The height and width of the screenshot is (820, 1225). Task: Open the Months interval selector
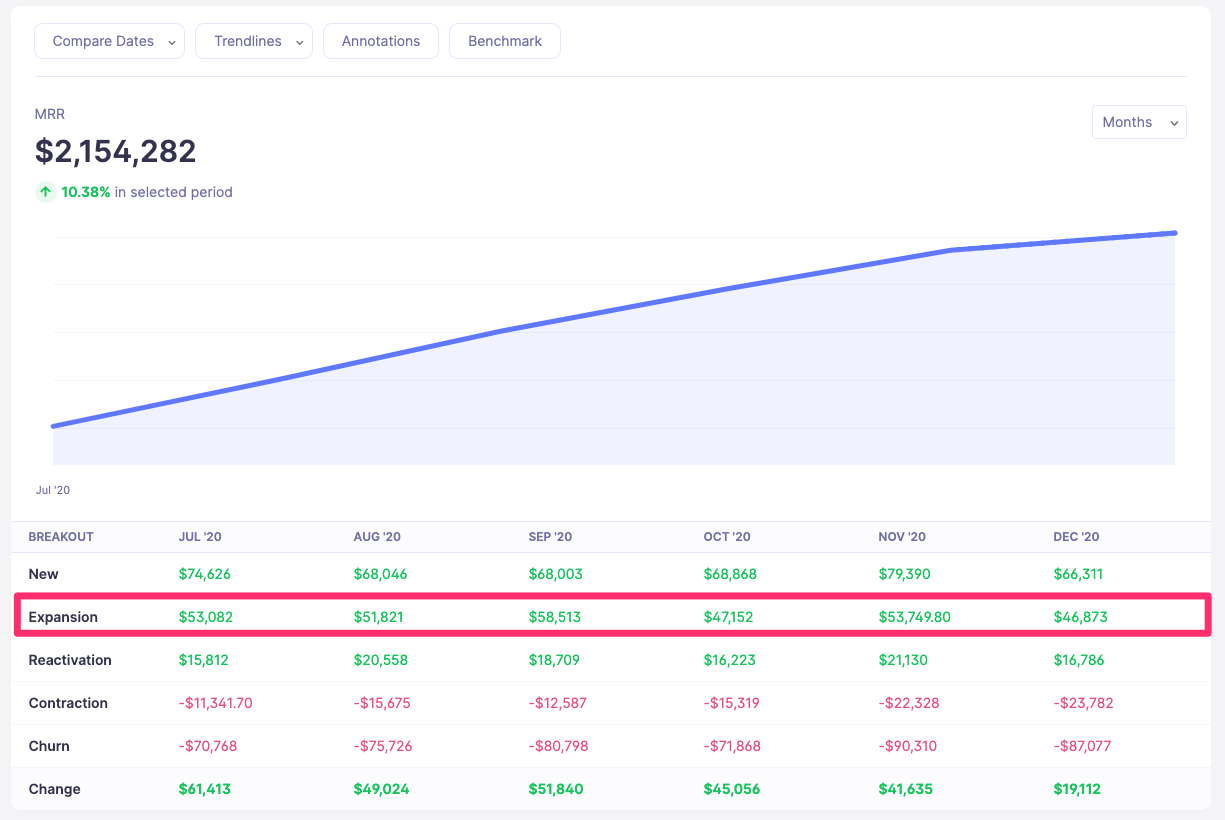1138,121
